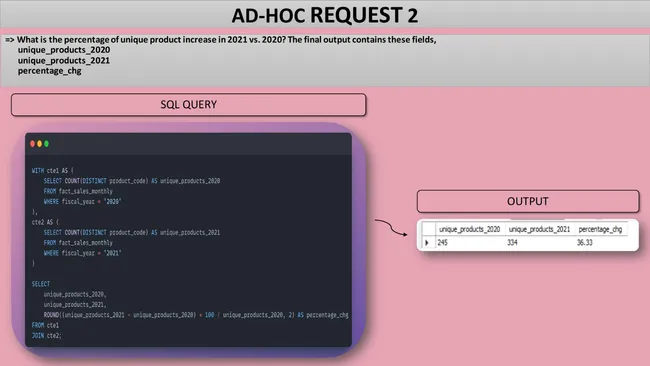
Task: Click the percentage_chg field in question text
Action: coord(49,71)
